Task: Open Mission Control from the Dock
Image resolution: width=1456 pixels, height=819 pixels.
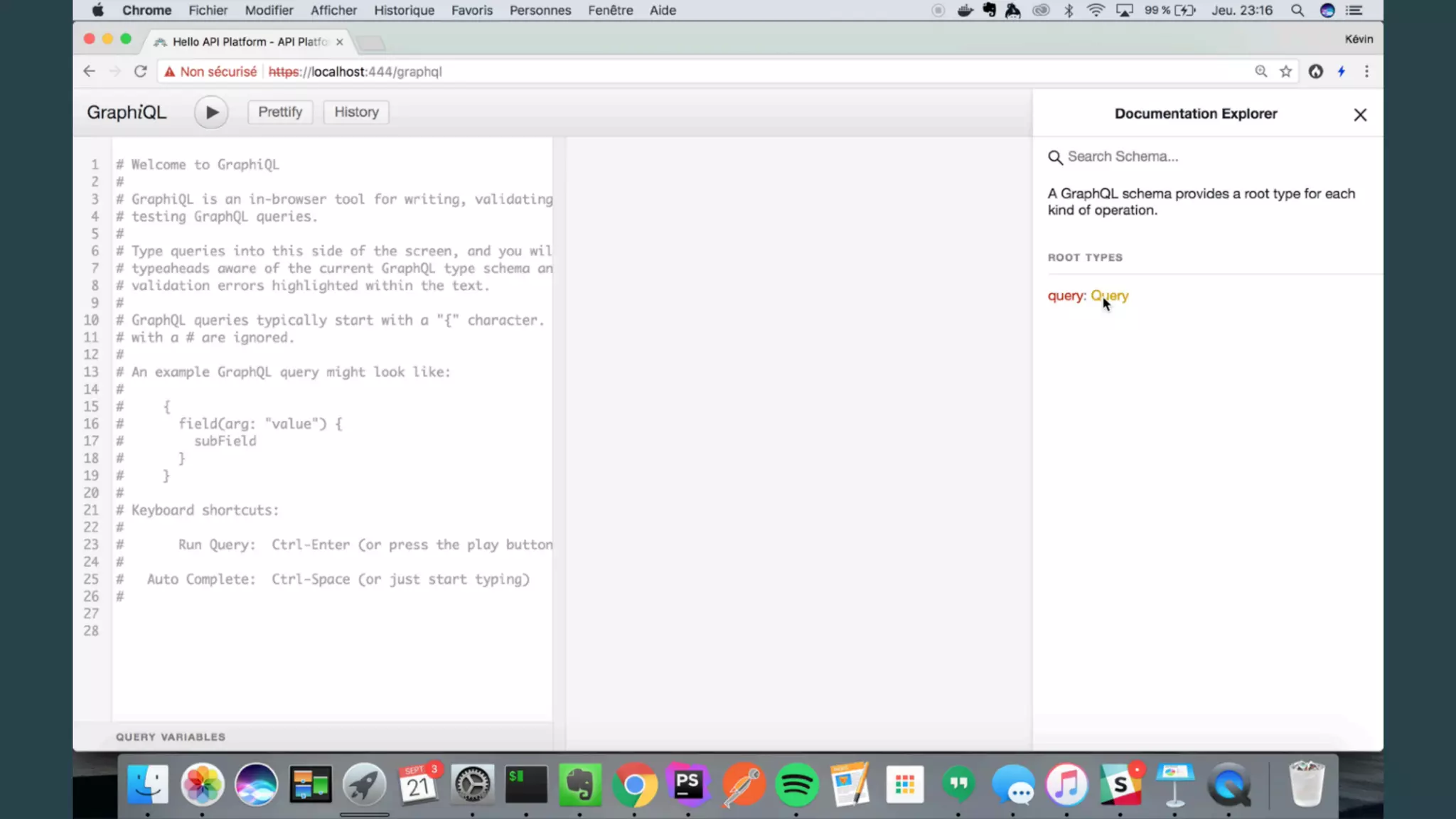Action: (x=310, y=784)
